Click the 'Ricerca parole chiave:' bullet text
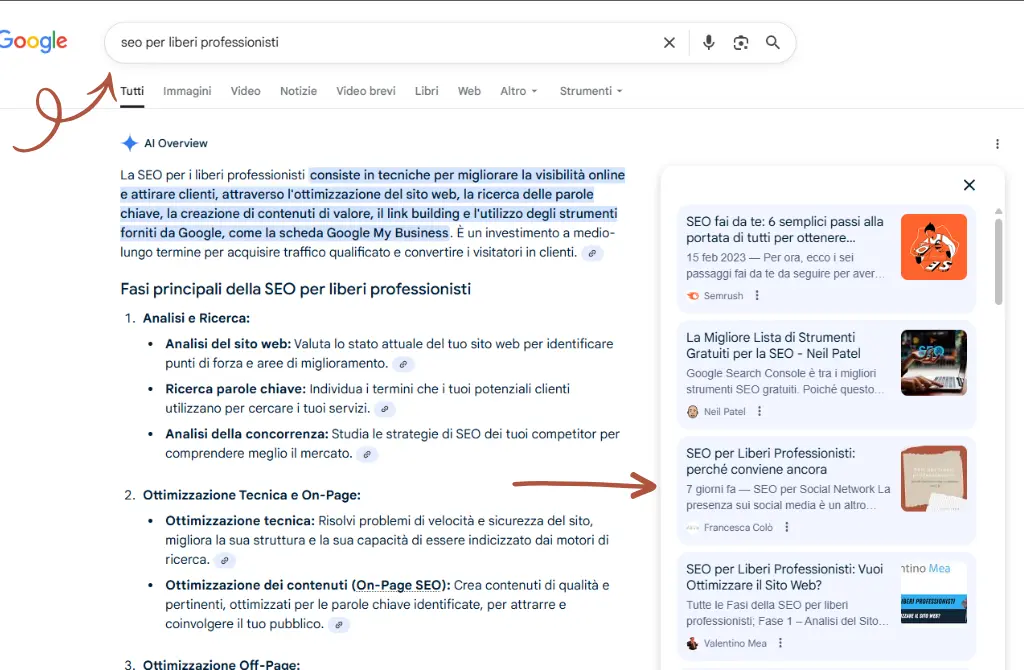This screenshot has height=670, width=1024. 235,389
